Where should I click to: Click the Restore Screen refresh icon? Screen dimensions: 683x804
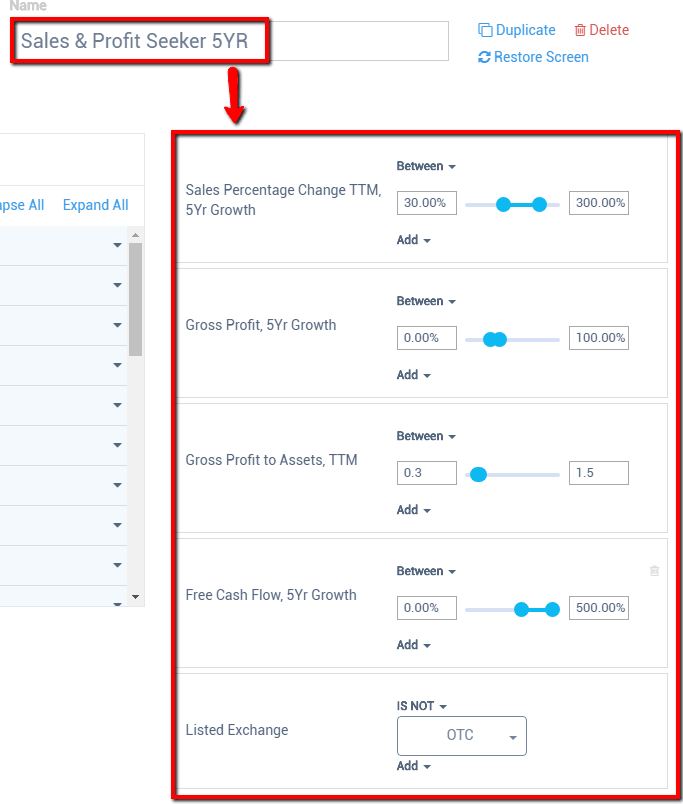(485, 57)
